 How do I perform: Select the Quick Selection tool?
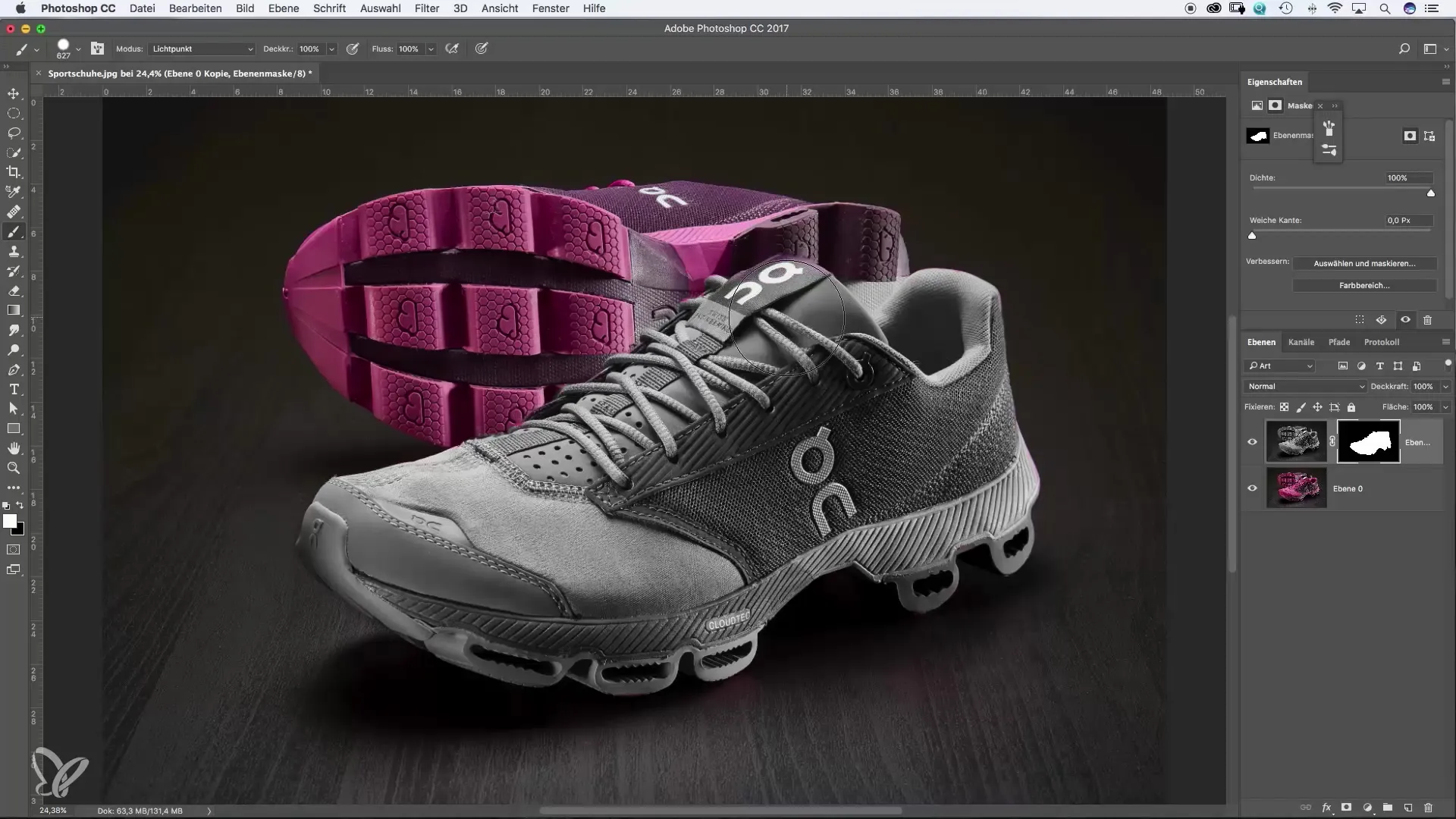coord(14,152)
